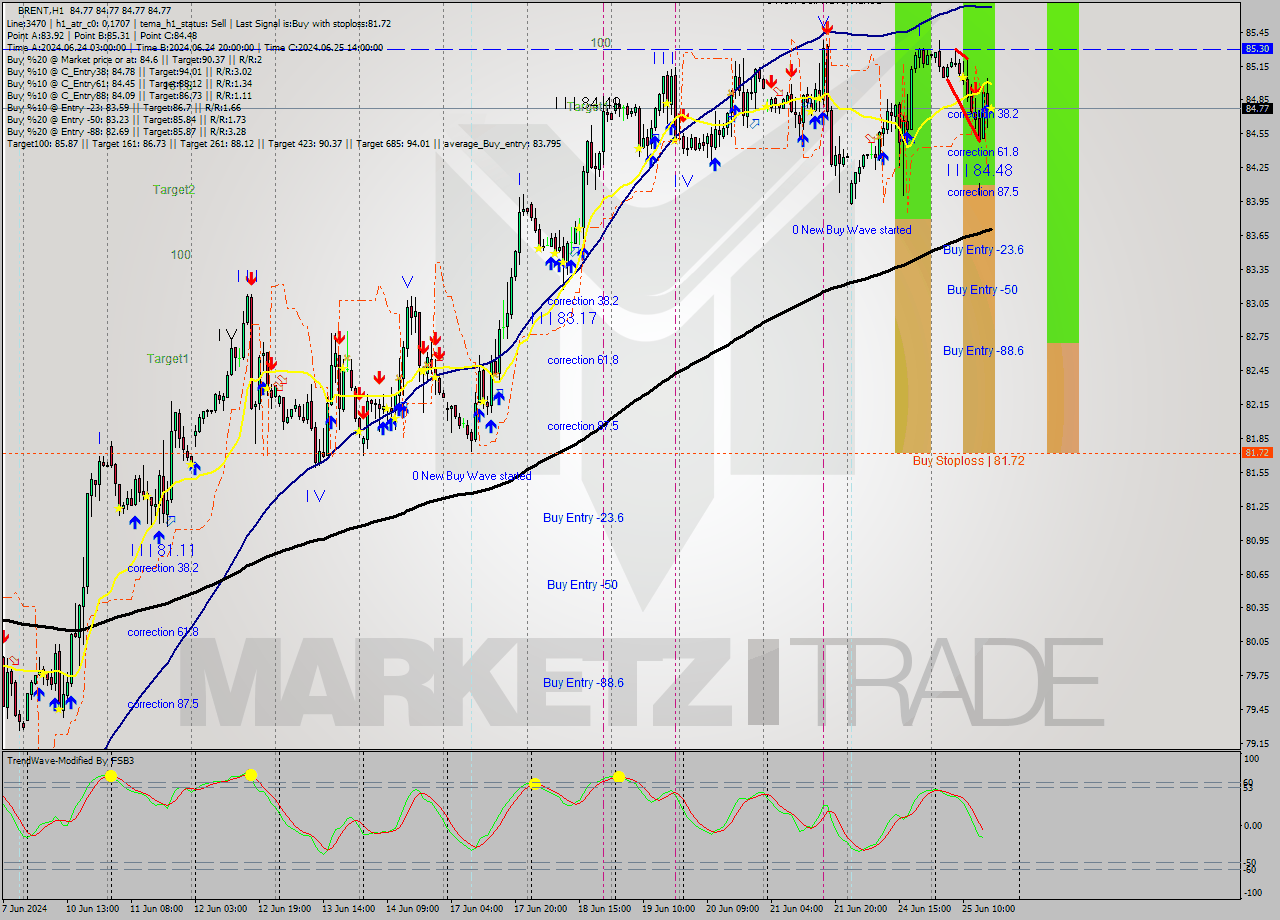This screenshot has height=920, width=1280.
Task: Click the 80.65 price axis label
Action: 1258,574
